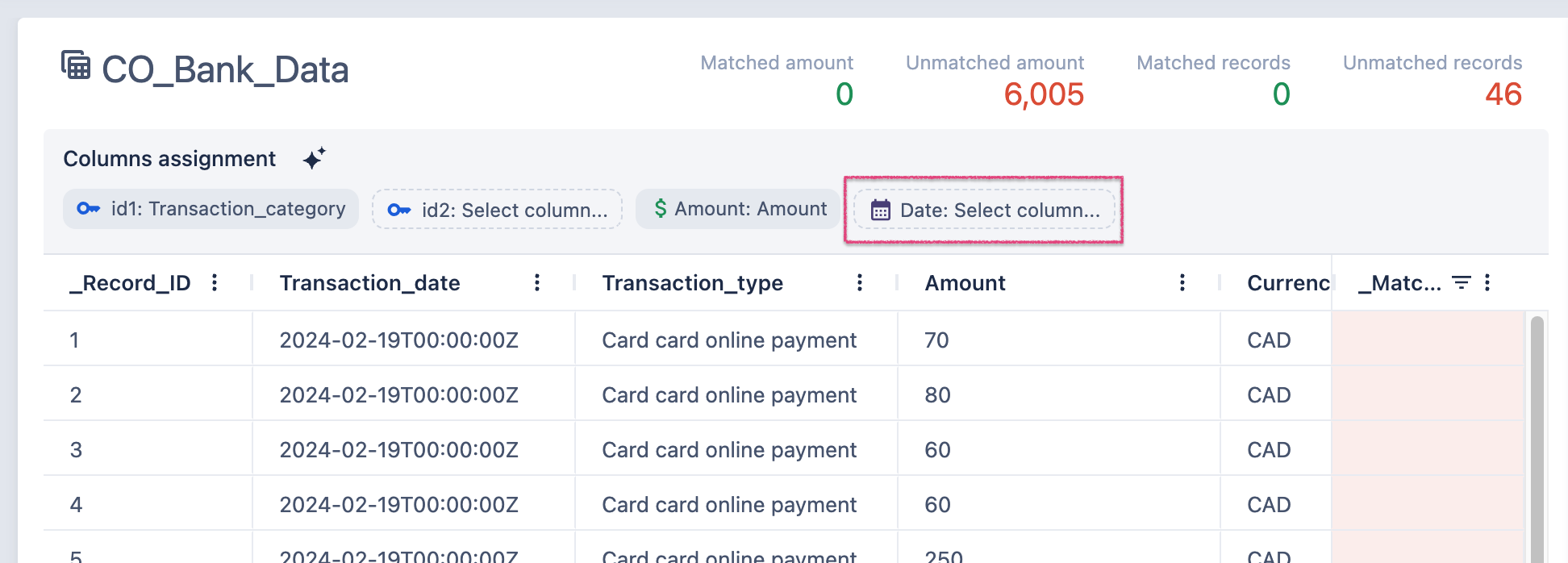Open the Transaction_type column three-dot menu
The width and height of the screenshot is (1568, 563).
point(860,282)
